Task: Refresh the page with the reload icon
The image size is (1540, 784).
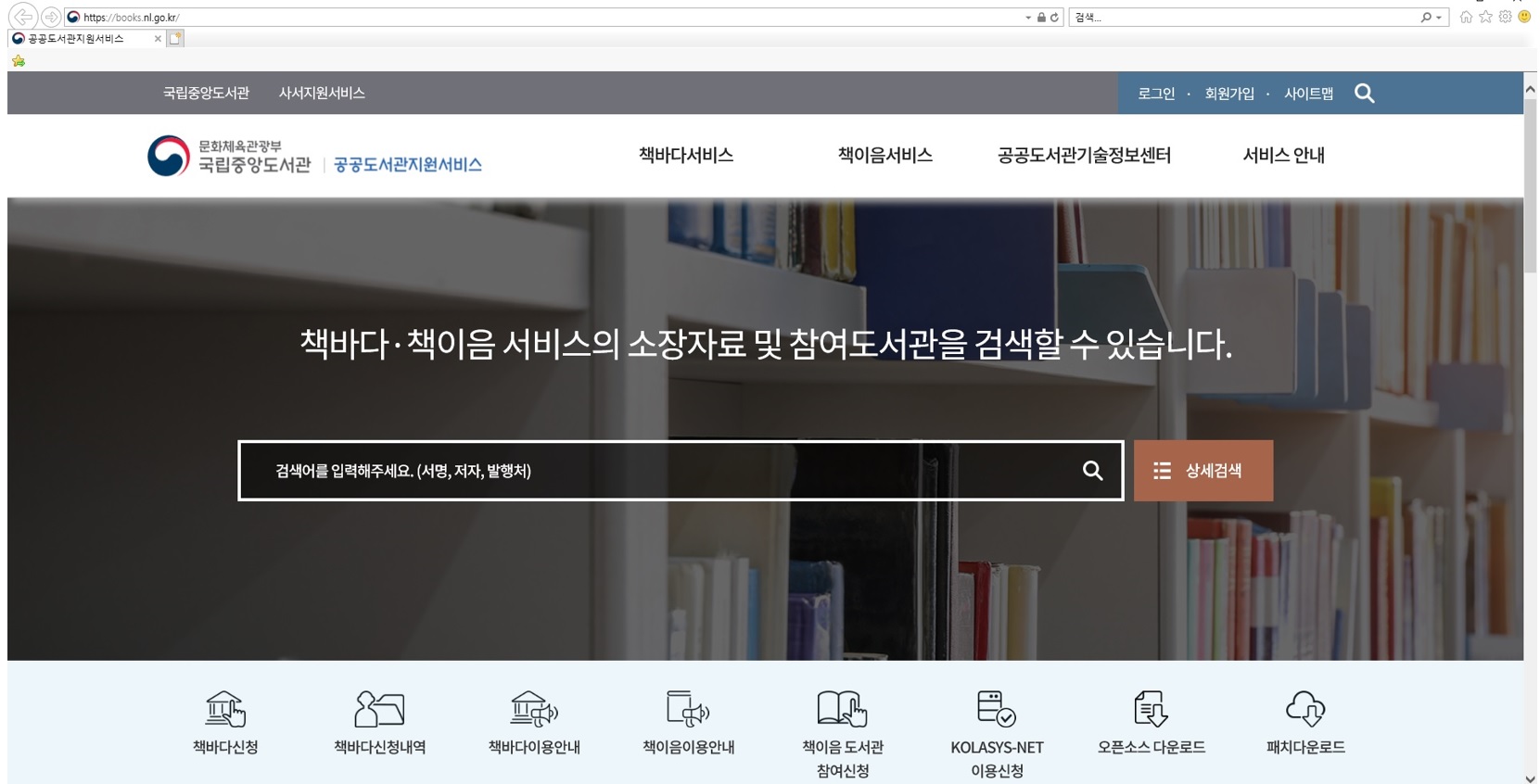Action: tap(1054, 18)
